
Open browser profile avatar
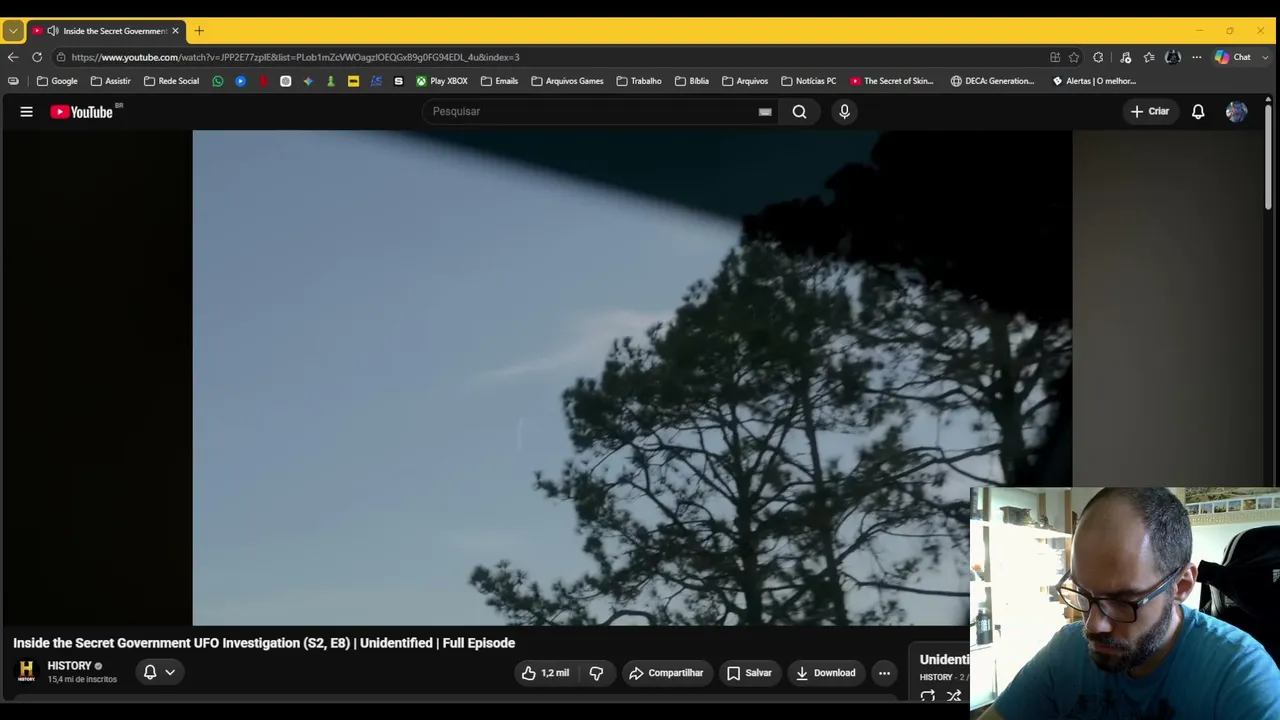1173,57
